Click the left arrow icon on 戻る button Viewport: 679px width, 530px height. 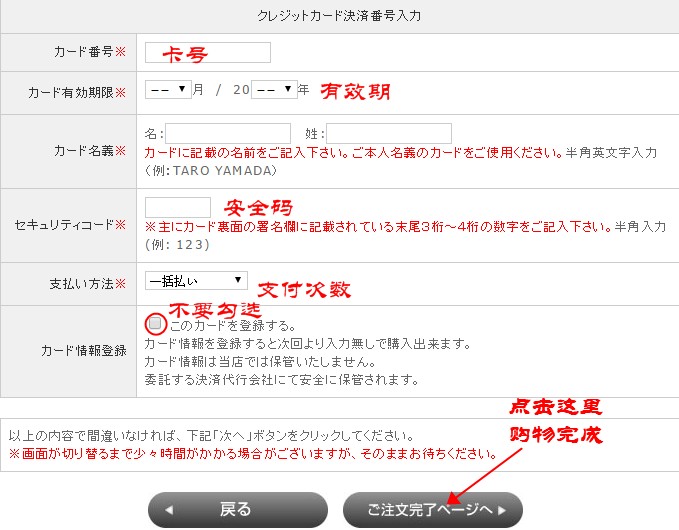(x=169, y=510)
